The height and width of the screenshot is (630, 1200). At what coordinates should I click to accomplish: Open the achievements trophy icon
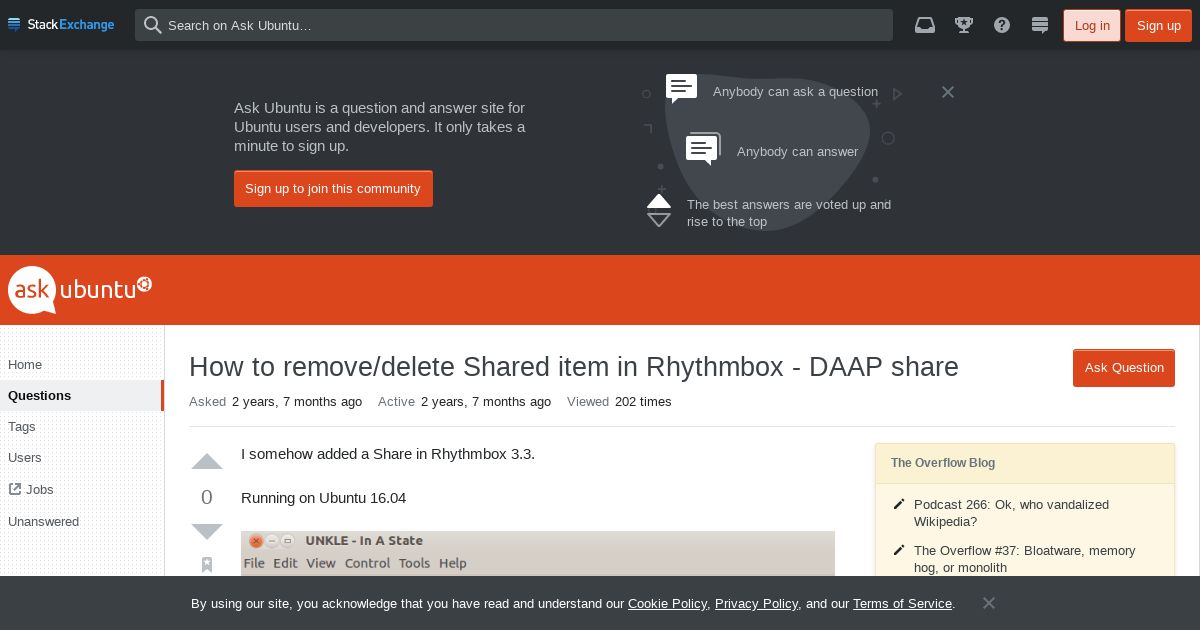coord(964,25)
